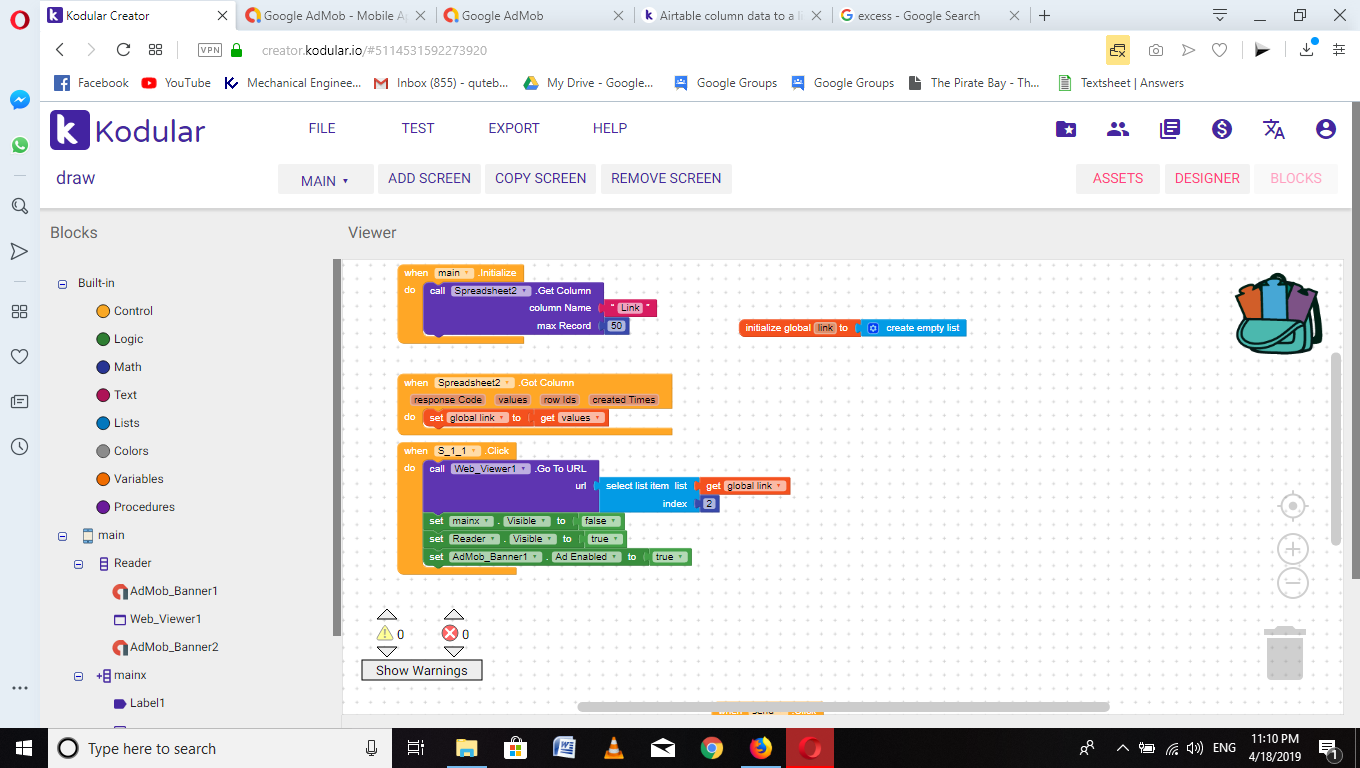Collapse the main screen tree node
The width and height of the screenshot is (1360, 768).
coord(62,536)
